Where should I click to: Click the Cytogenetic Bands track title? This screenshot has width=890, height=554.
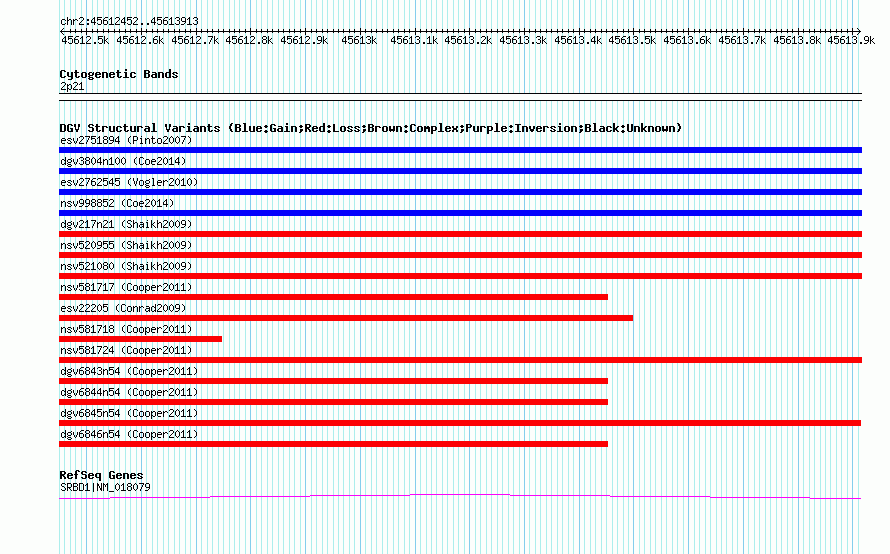click(x=119, y=74)
